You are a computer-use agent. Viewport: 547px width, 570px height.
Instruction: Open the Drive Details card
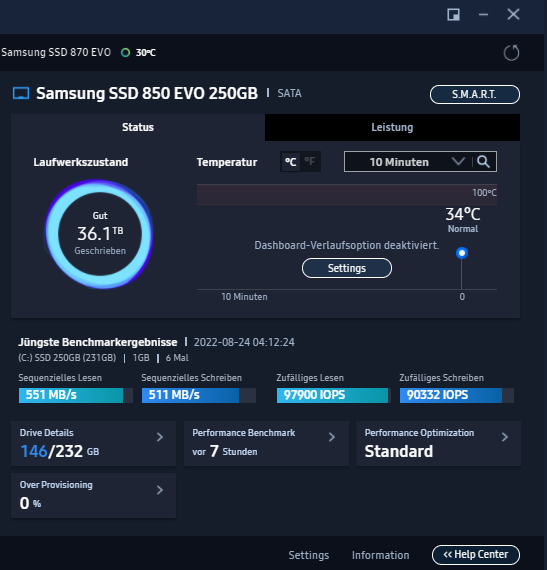coord(93,443)
